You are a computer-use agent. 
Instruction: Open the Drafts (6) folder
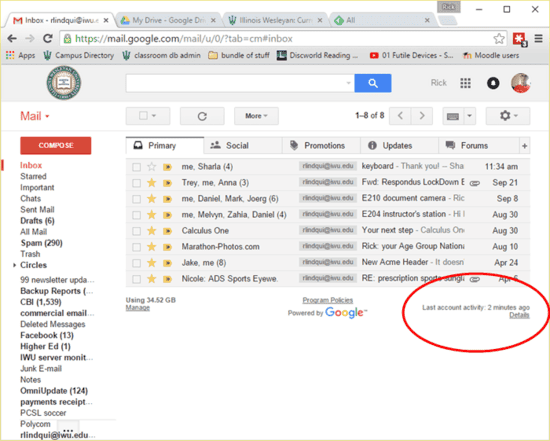coord(37,221)
